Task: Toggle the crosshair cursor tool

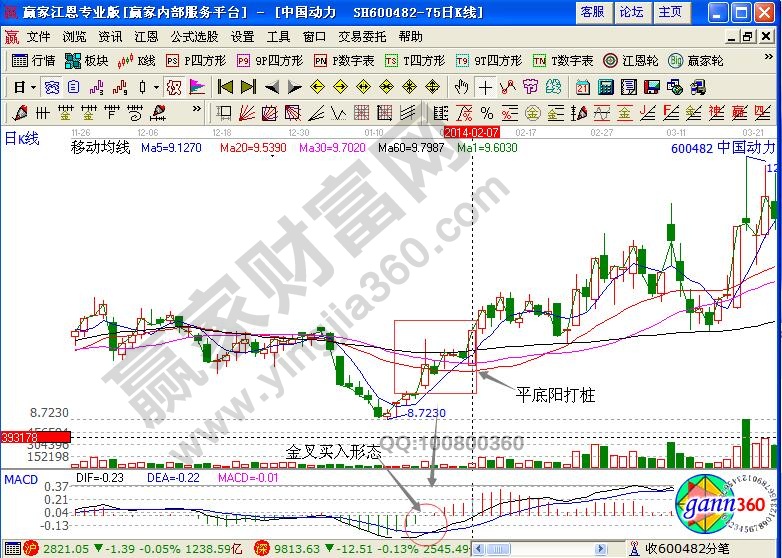Action: pos(486,86)
